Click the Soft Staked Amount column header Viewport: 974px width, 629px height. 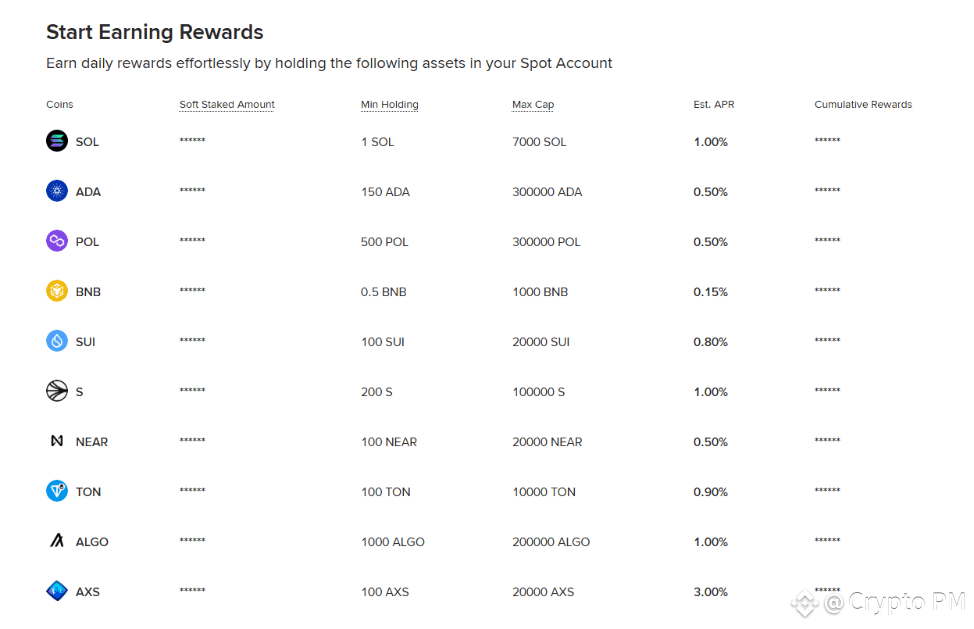click(x=227, y=104)
